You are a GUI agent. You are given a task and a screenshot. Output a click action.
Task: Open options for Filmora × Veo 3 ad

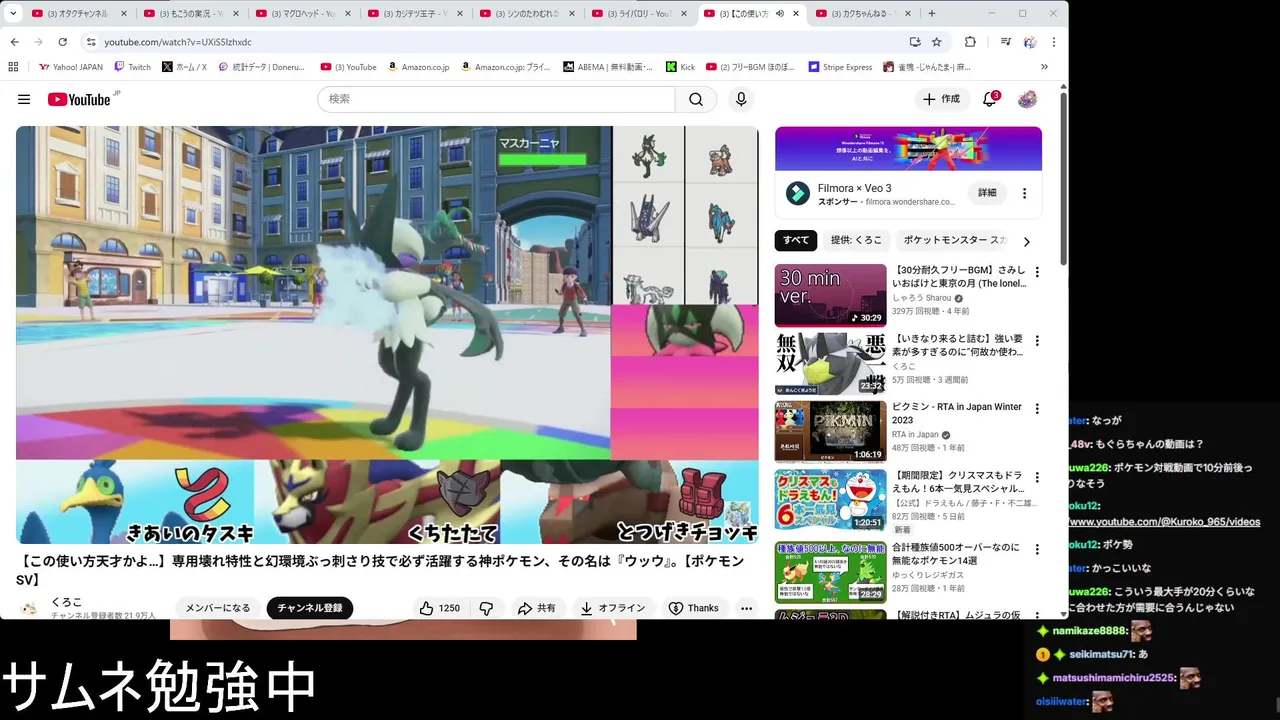[x=1024, y=193]
